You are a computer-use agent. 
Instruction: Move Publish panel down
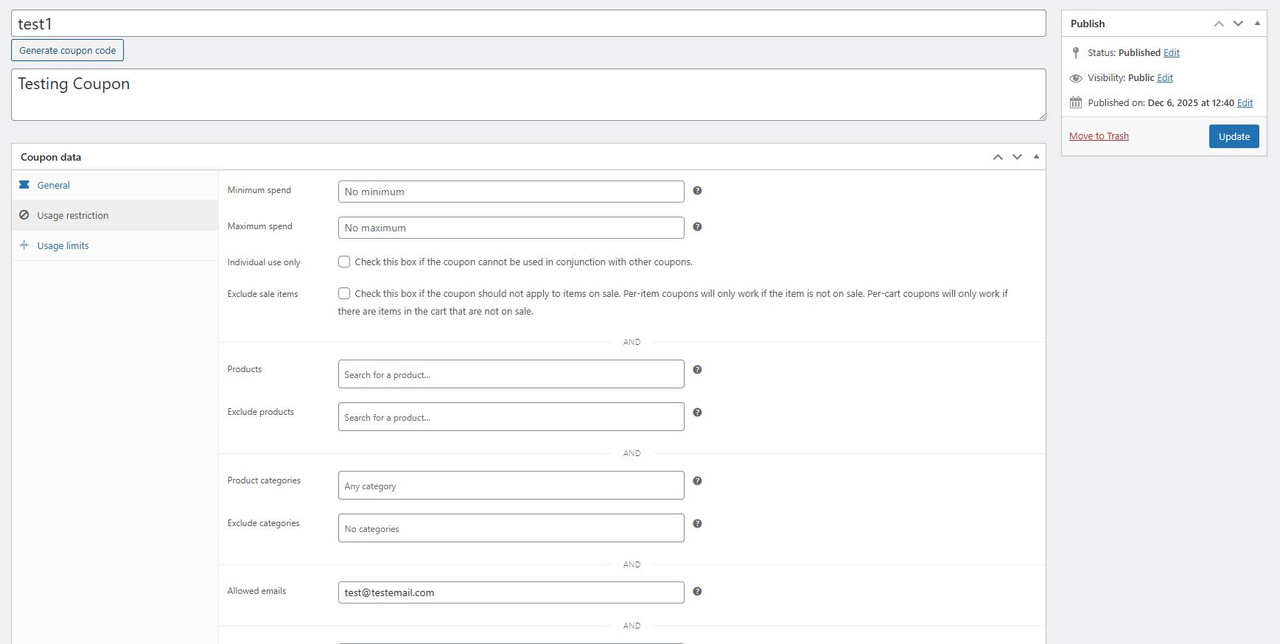[1238, 23]
